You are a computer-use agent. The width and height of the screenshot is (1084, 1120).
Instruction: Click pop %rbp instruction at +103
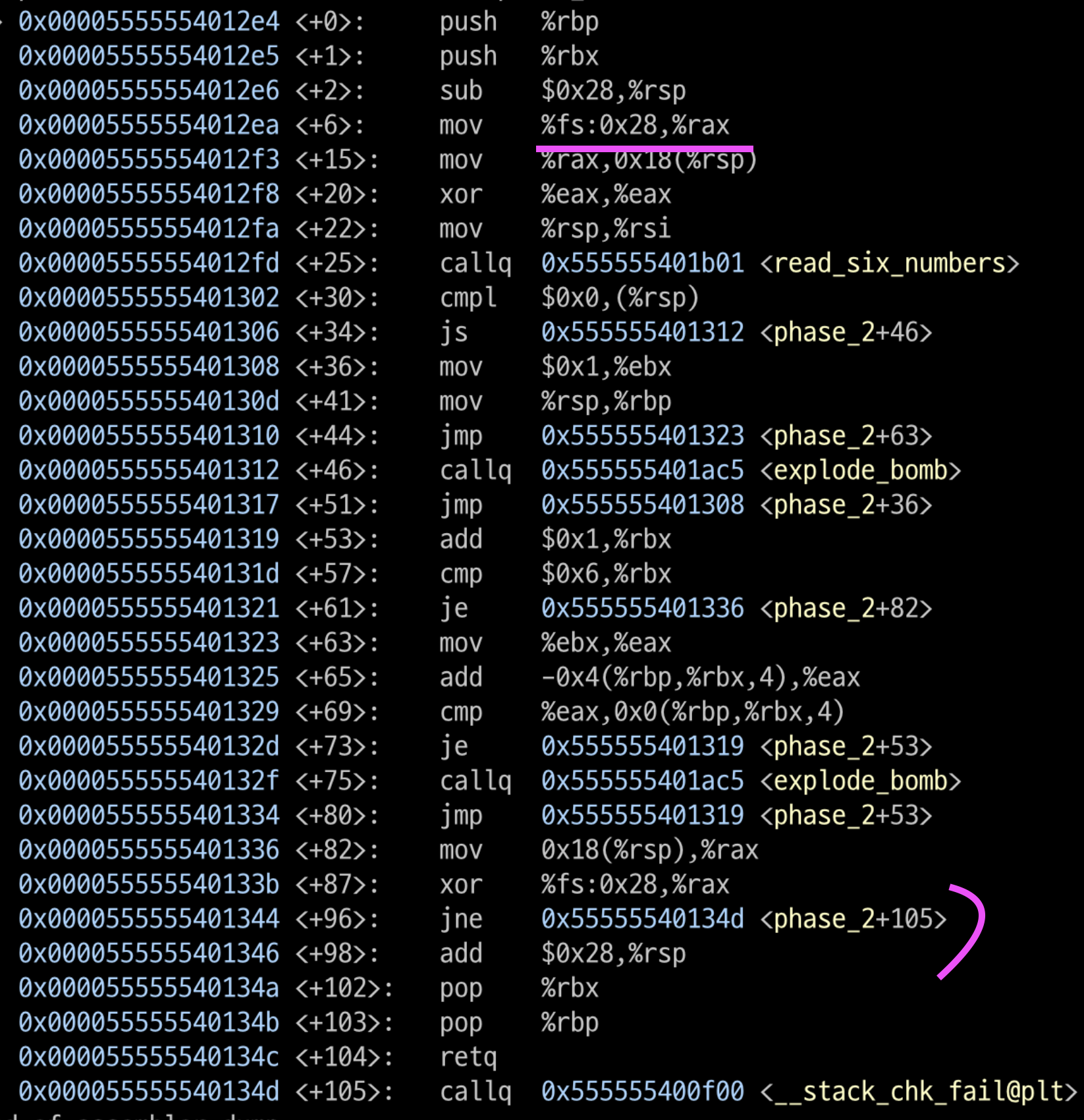coord(519,1022)
